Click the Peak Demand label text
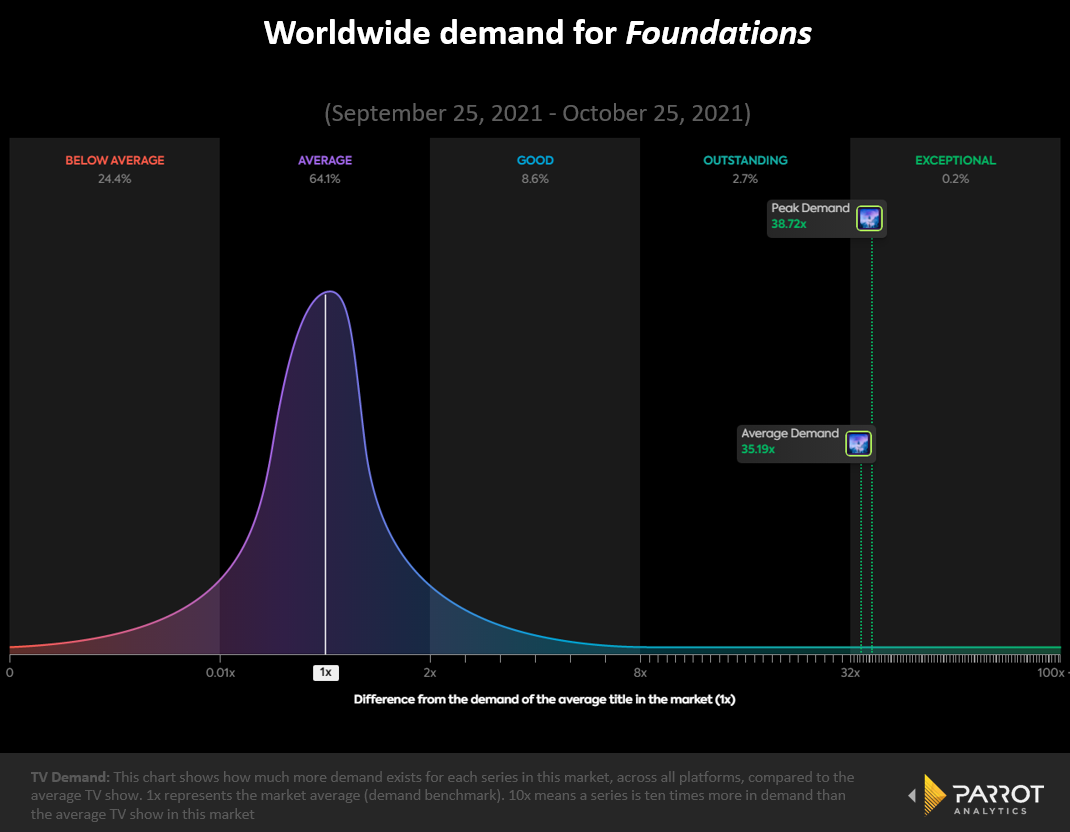 [811, 208]
